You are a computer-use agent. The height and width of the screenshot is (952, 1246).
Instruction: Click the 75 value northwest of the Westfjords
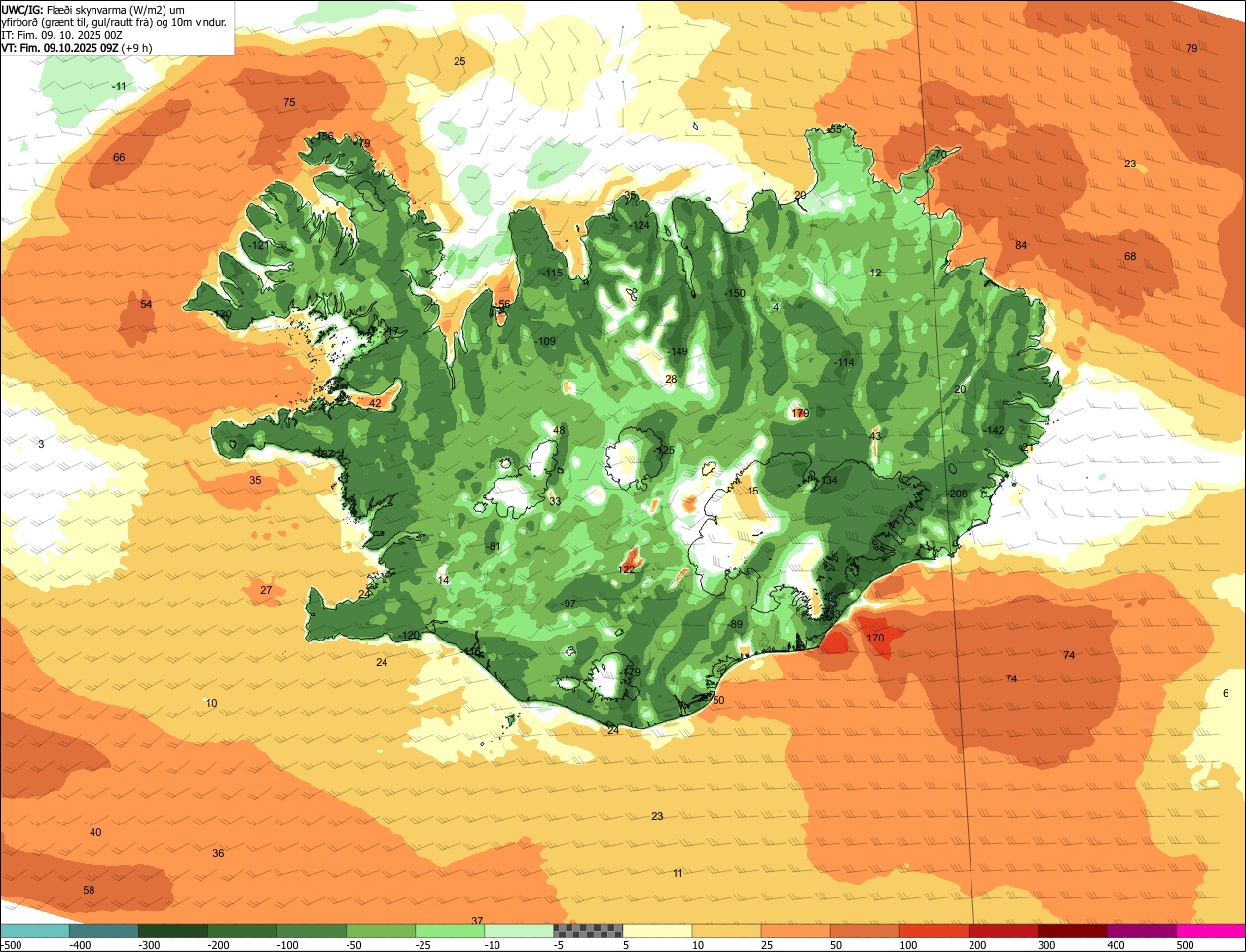[x=289, y=103]
